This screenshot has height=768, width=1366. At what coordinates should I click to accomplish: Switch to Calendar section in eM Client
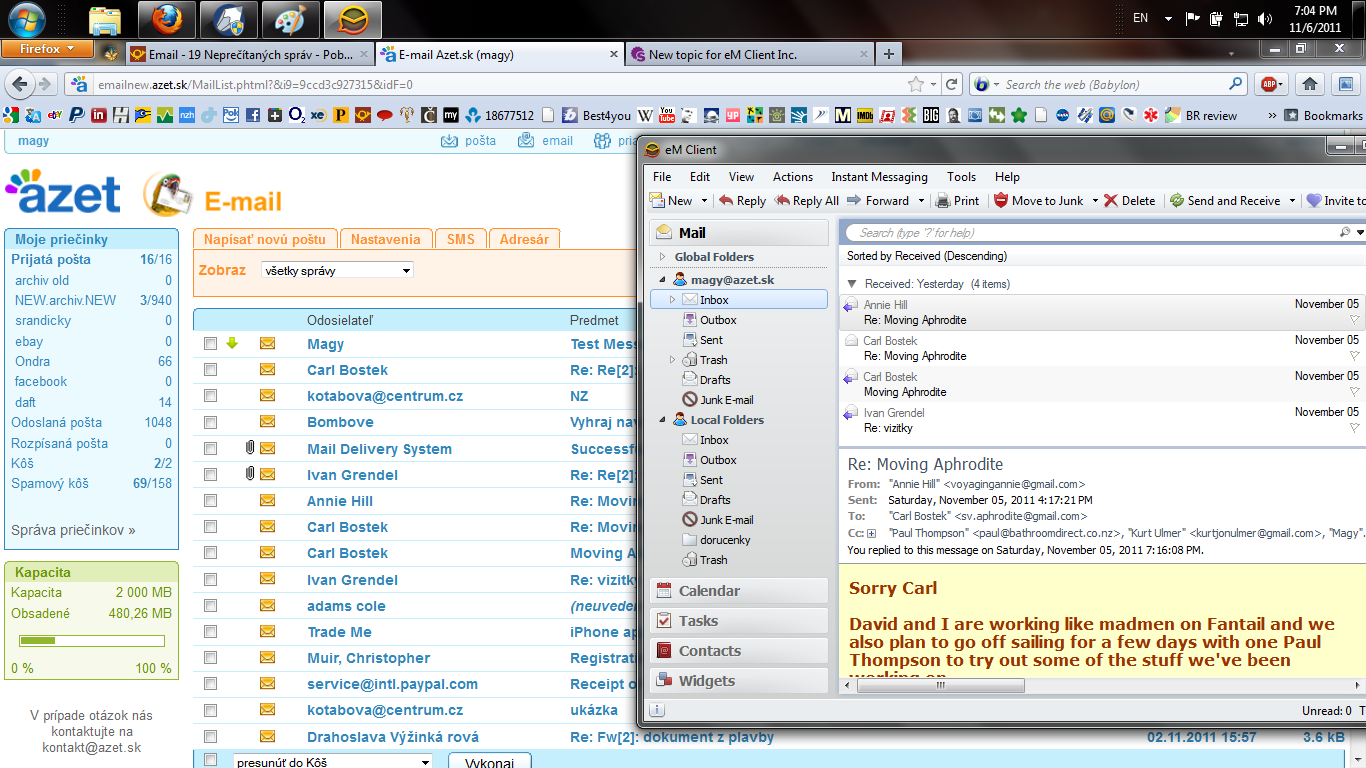[738, 591]
